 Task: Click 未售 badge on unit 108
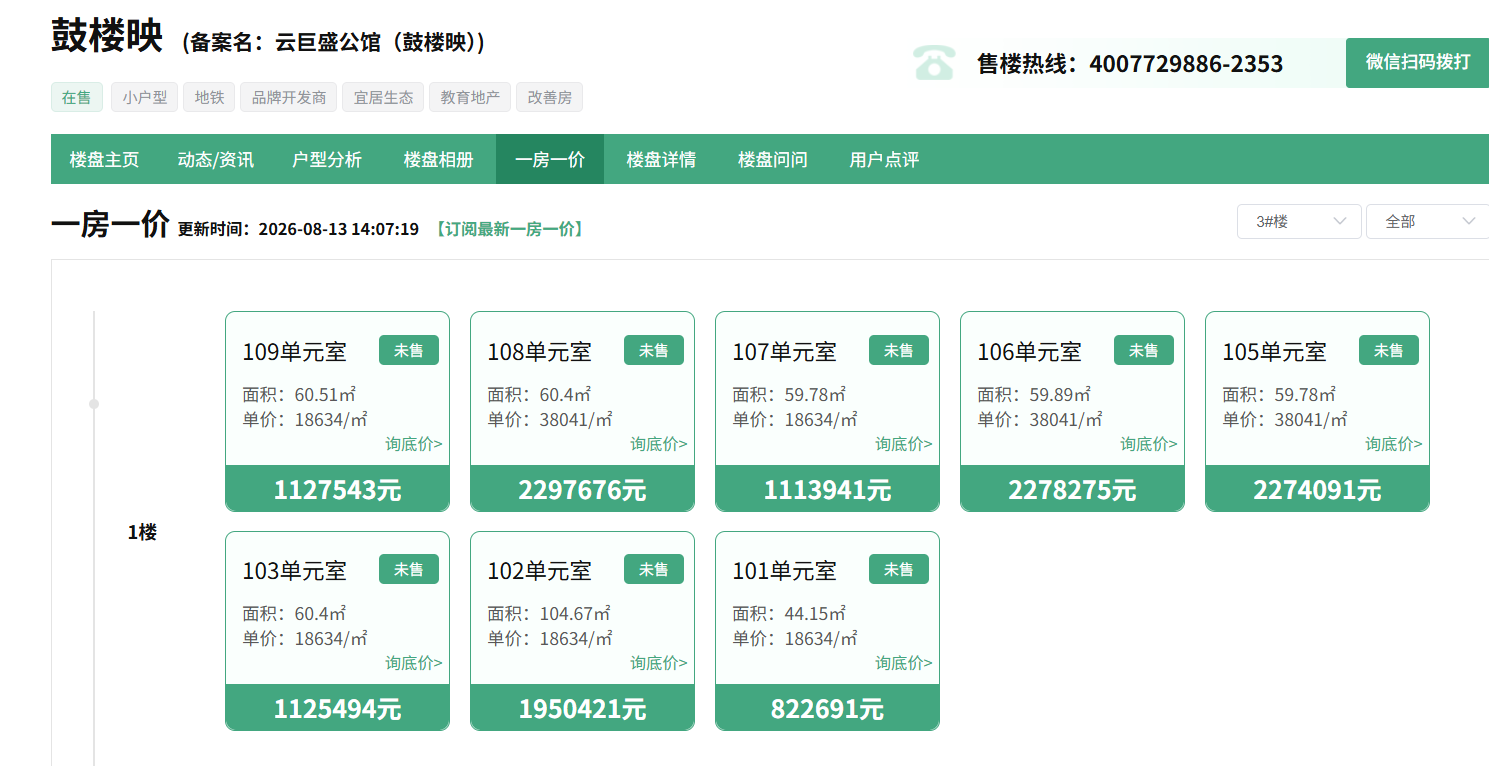click(654, 350)
